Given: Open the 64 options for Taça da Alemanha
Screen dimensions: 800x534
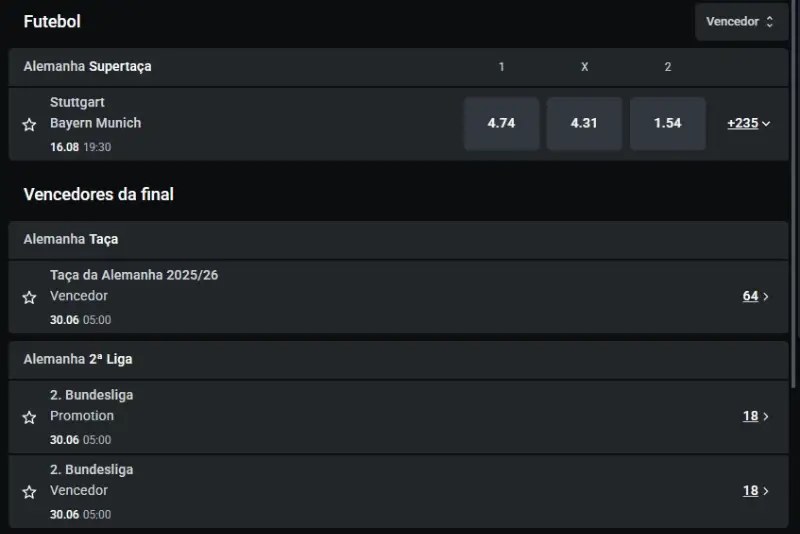Looking at the screenshot, I should click(x=751, y=296).
